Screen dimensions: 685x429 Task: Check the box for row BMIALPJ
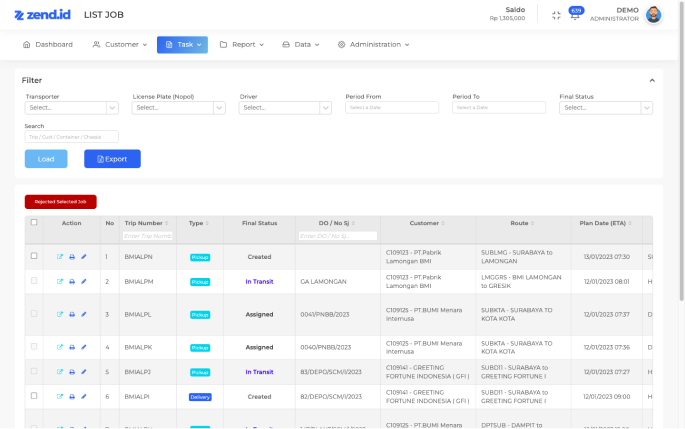tap(34, 371)
